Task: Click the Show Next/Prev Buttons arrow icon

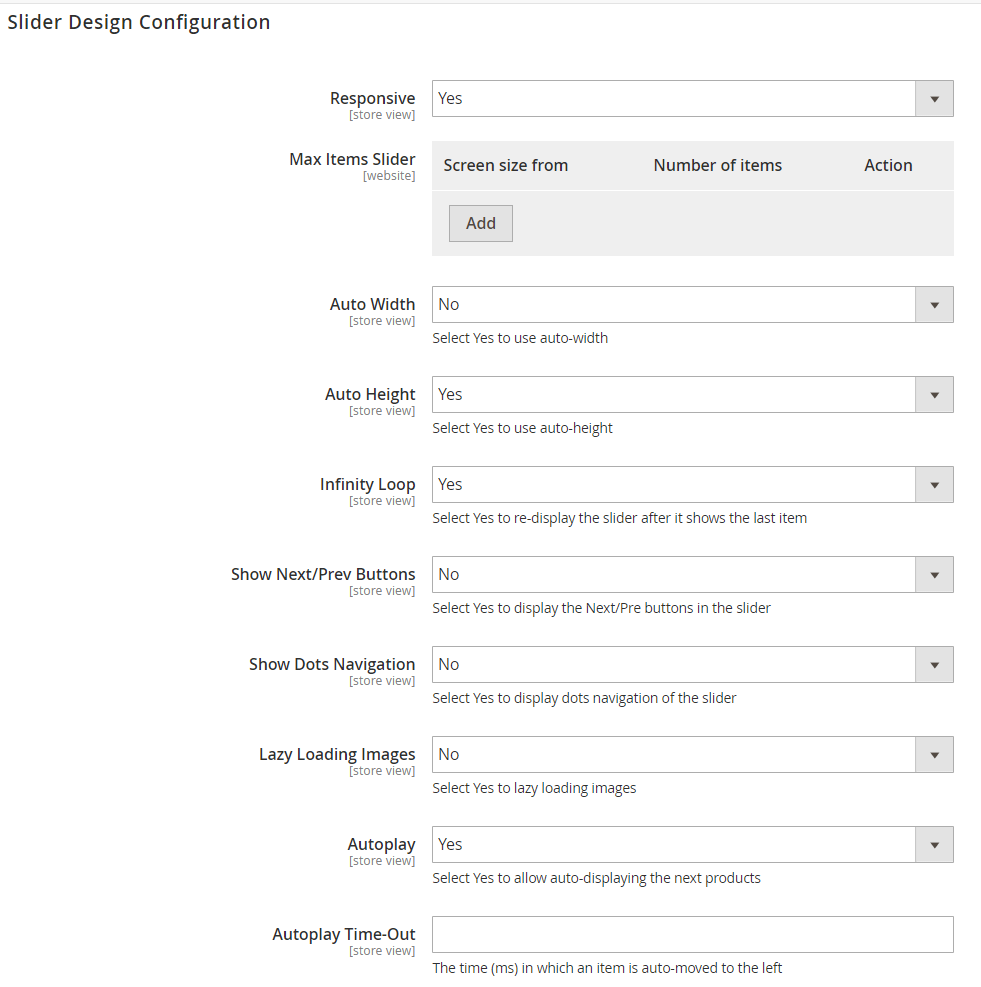Action: [934, 575]
